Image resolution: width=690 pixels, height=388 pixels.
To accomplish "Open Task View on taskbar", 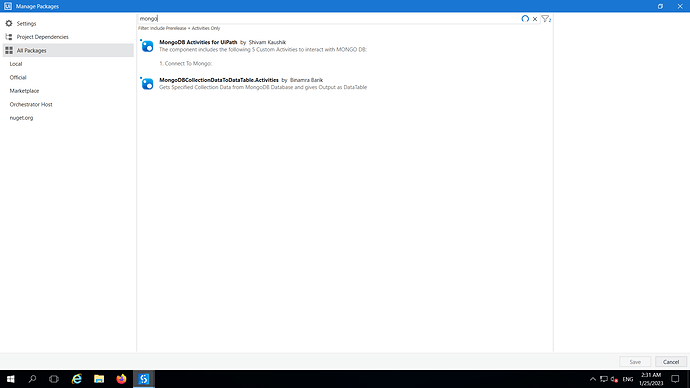I will (54, 379).
